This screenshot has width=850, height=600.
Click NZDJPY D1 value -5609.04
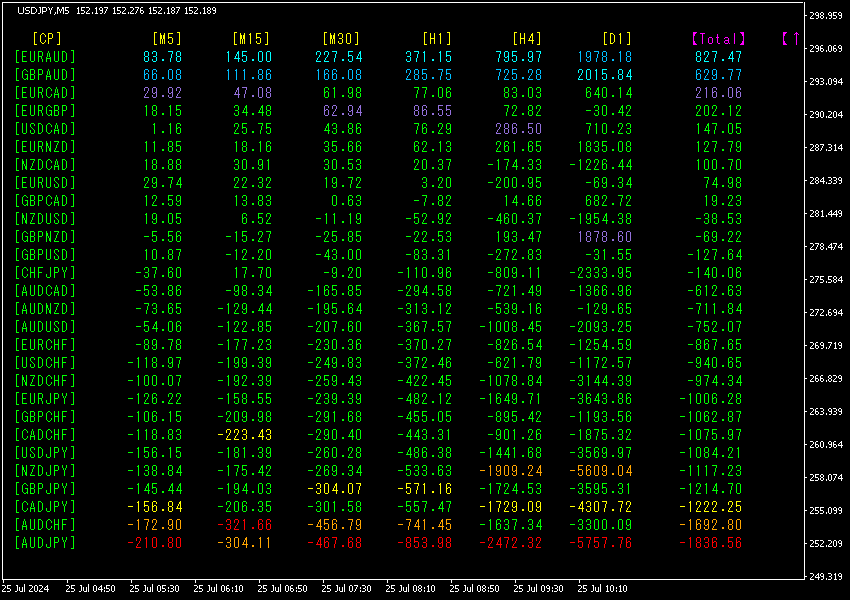[x=601, y=470]
